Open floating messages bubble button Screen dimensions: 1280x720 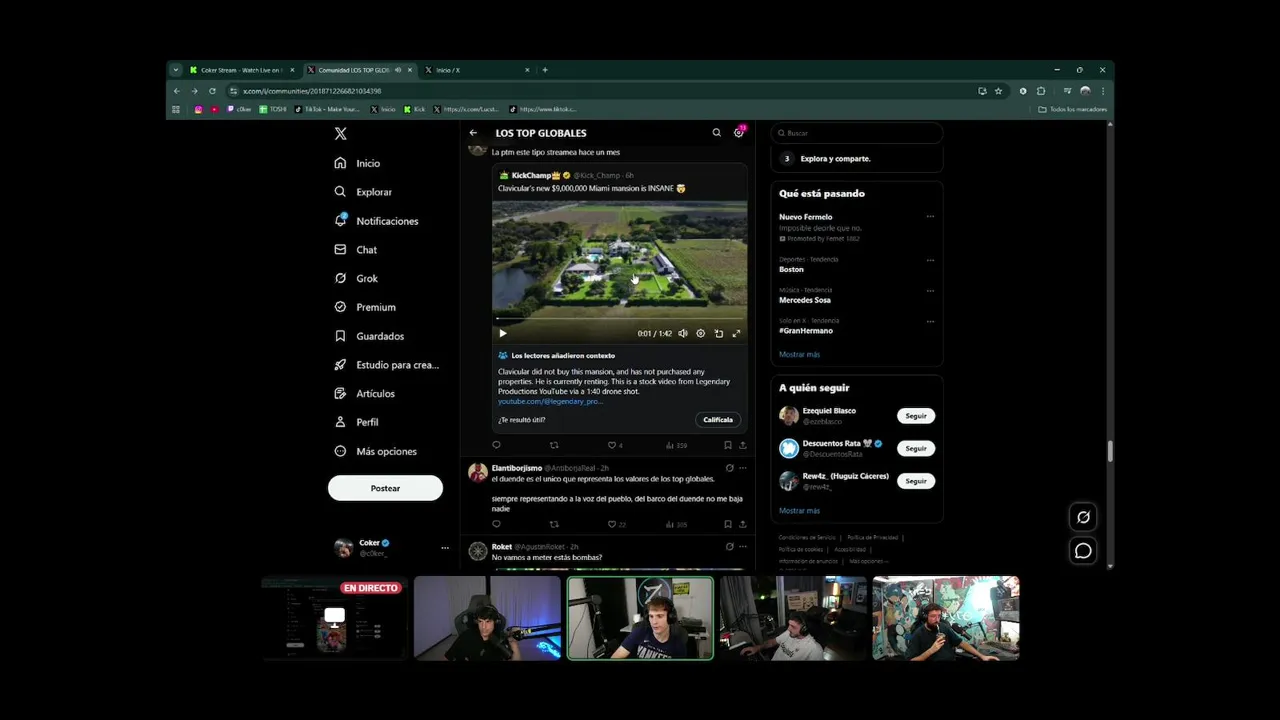1083,551
